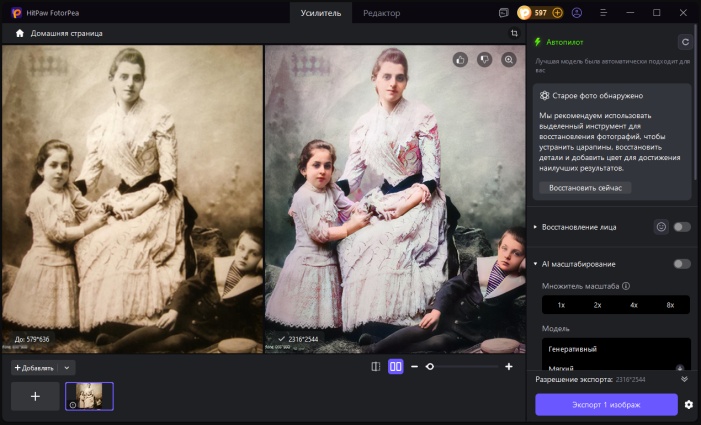Refresh Autopilot with the reload icon
This screenshot has height=425, width=701.
(x=685, y=42)
